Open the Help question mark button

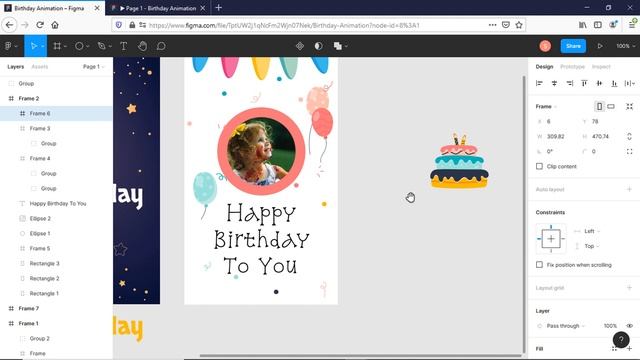(621, 339)
